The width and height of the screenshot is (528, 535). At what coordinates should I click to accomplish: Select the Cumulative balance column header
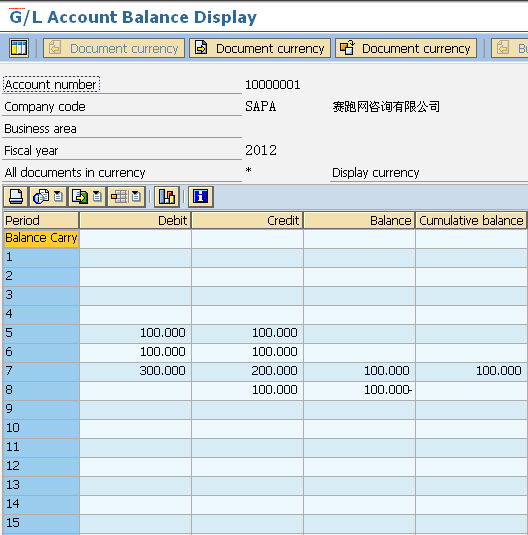pyautogui.click(x=471, y=220)
